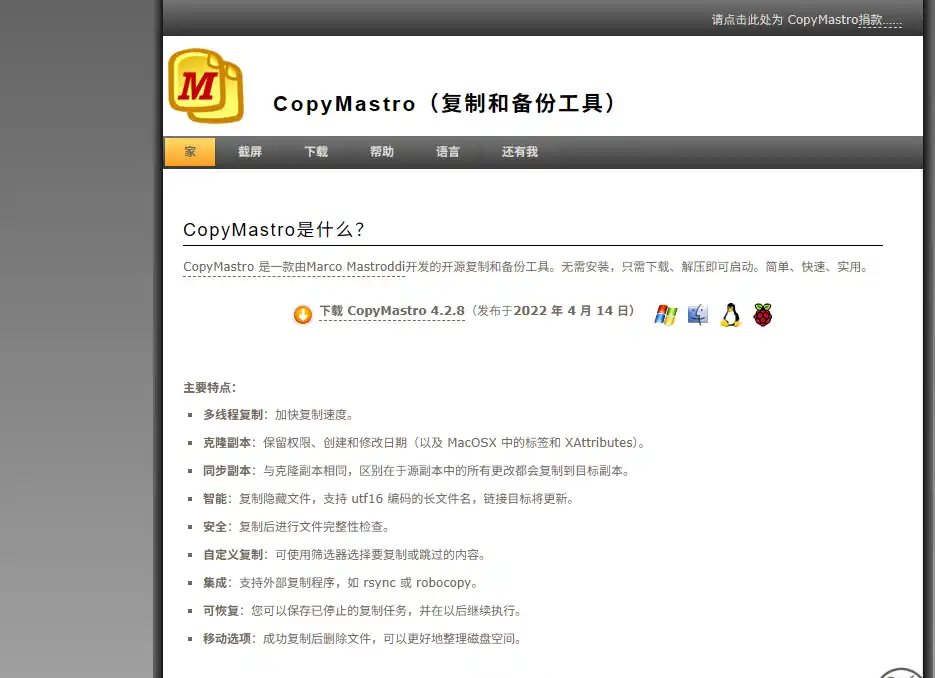Click the 克隆副本 feature line

(x=424, y=442)
